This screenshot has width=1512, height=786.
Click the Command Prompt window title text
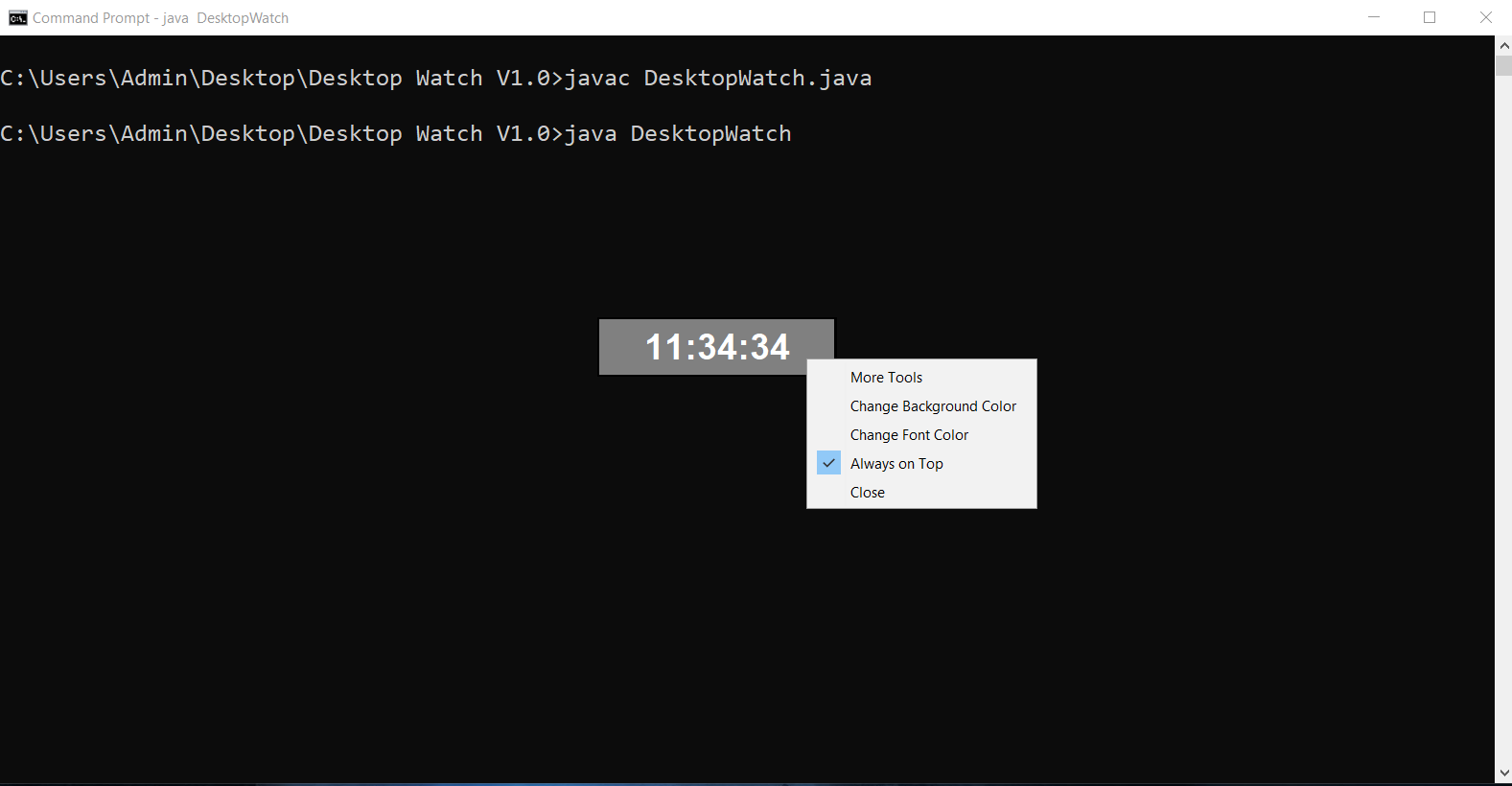[160, 18]
